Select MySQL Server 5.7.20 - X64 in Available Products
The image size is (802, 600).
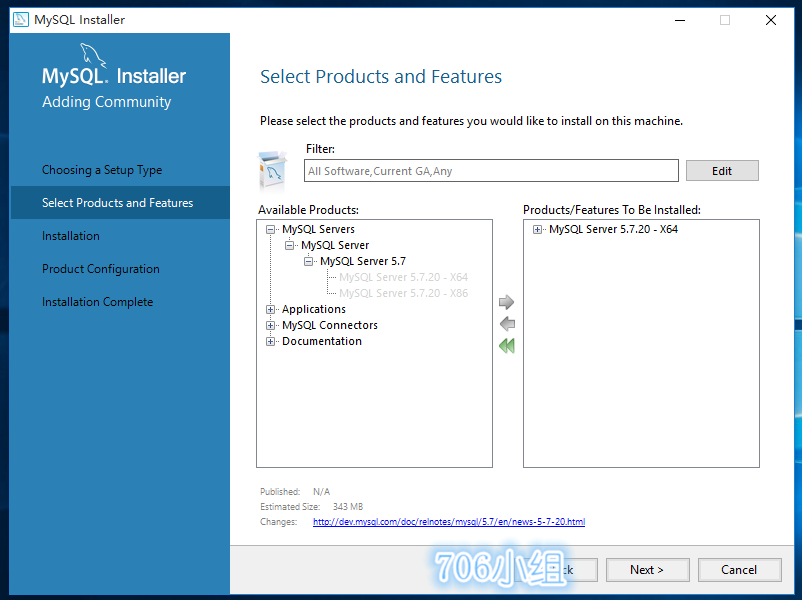click(x=403, y=277)
